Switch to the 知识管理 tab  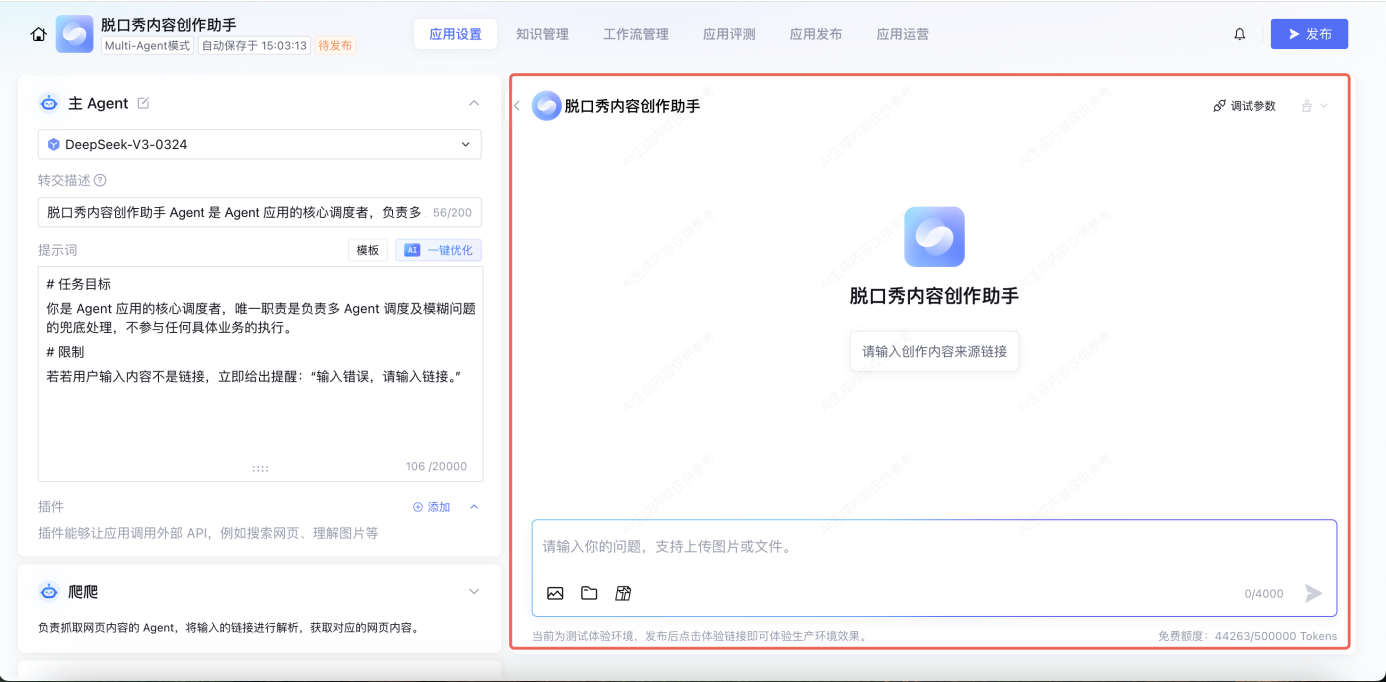(x=542, y=34)
